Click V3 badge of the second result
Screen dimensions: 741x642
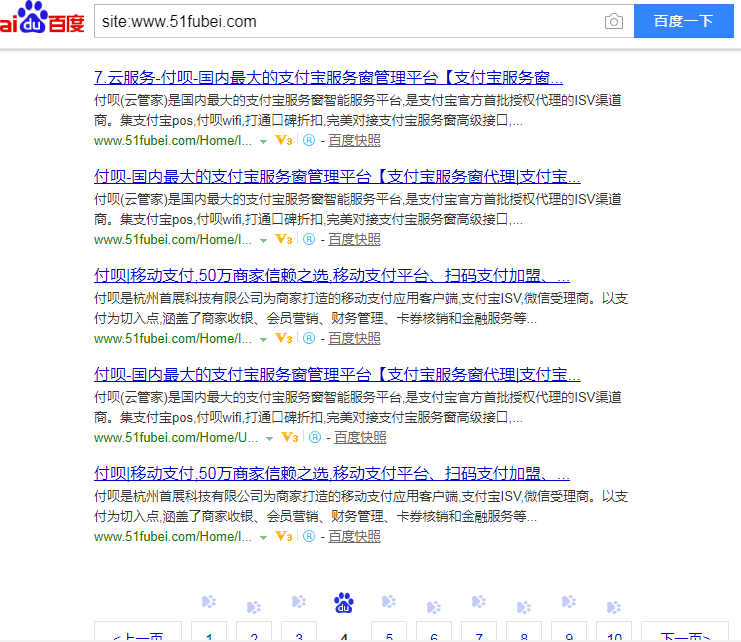pyautogui.click(x=284, y=240)
